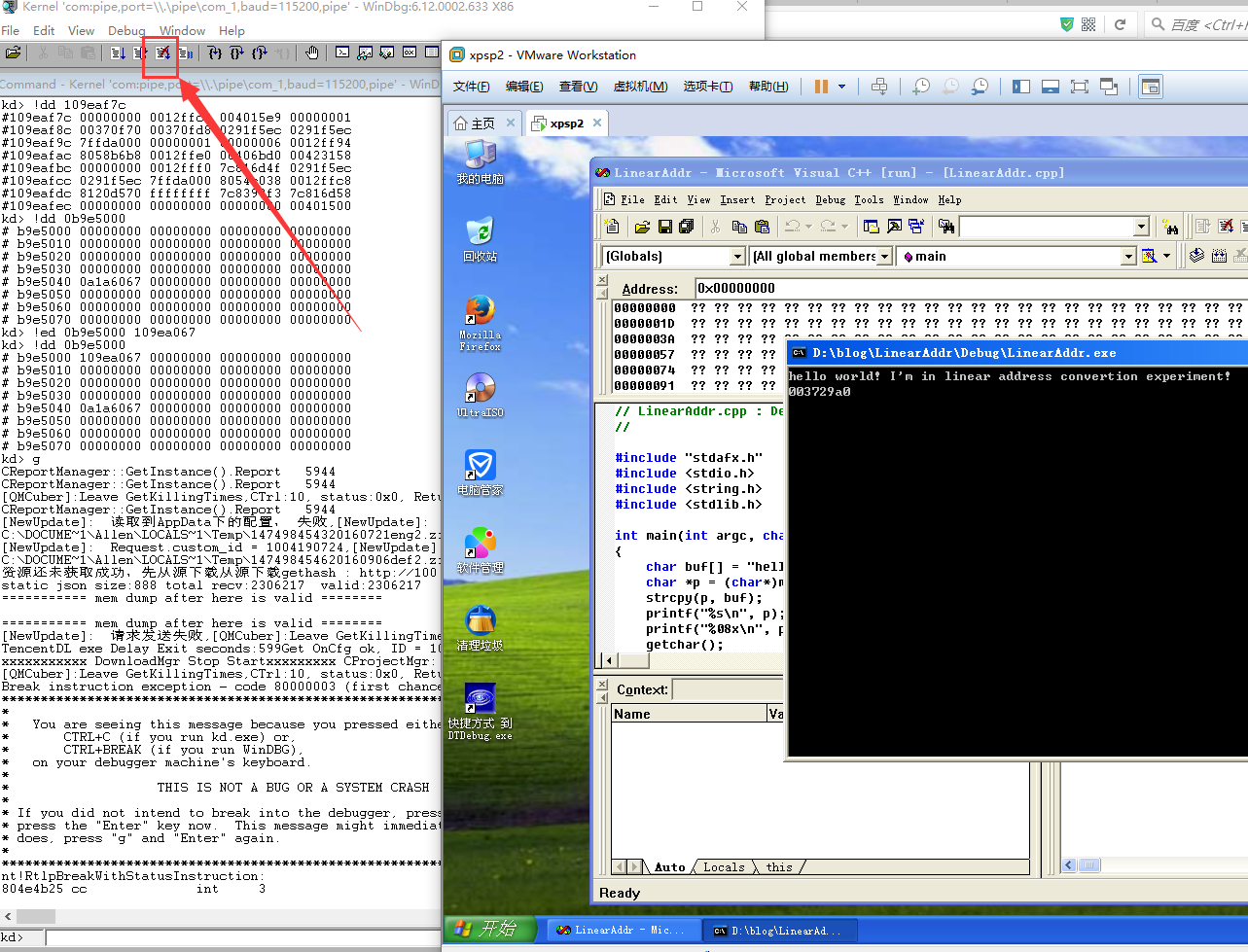This screenshot has height=952, width=1248.
Task: Click VMware take snapshot icon
Action: pyautogui.click(x=919, y=87)
